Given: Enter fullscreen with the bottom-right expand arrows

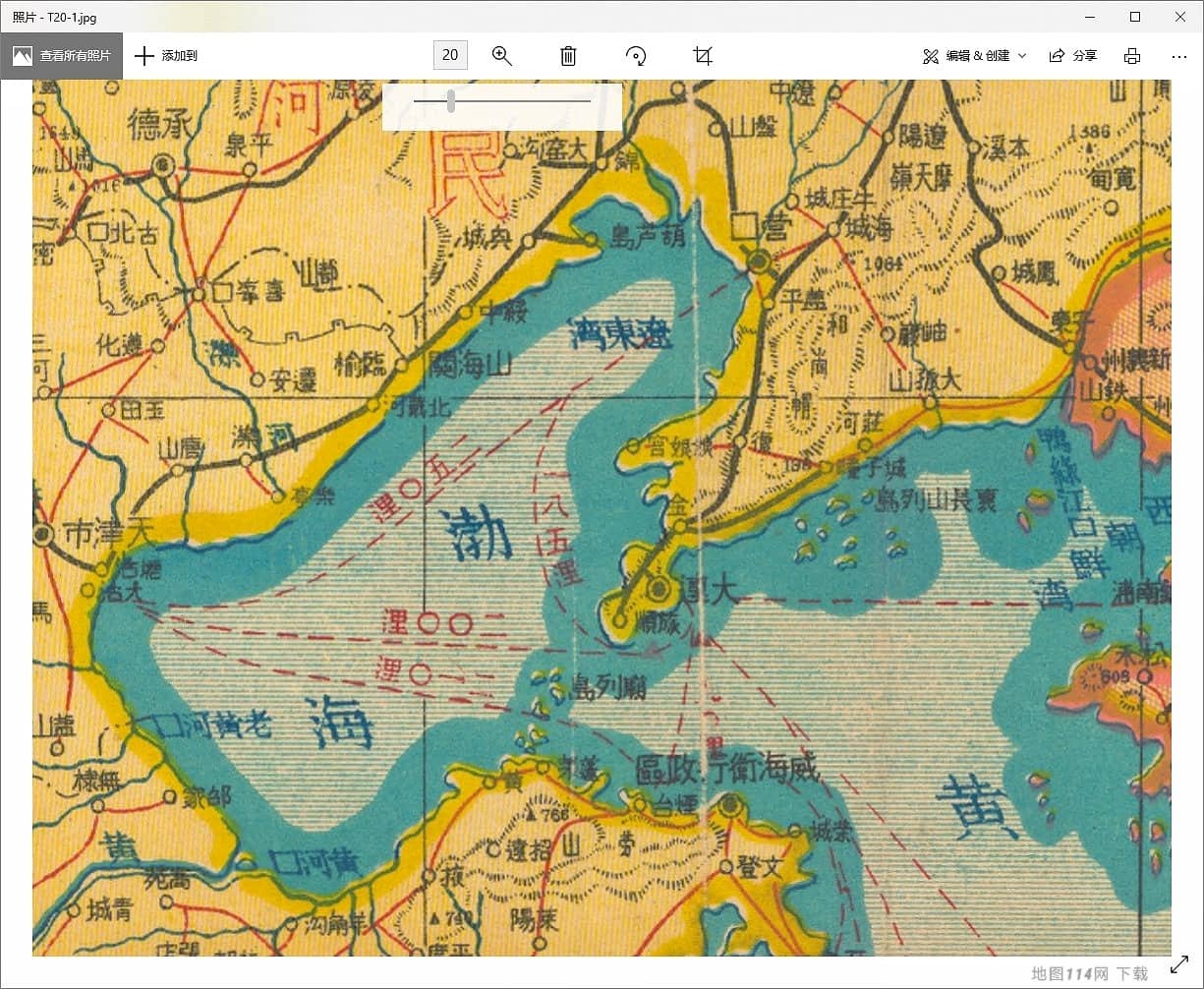Looking at the screenshot, I should point(1179,964).
